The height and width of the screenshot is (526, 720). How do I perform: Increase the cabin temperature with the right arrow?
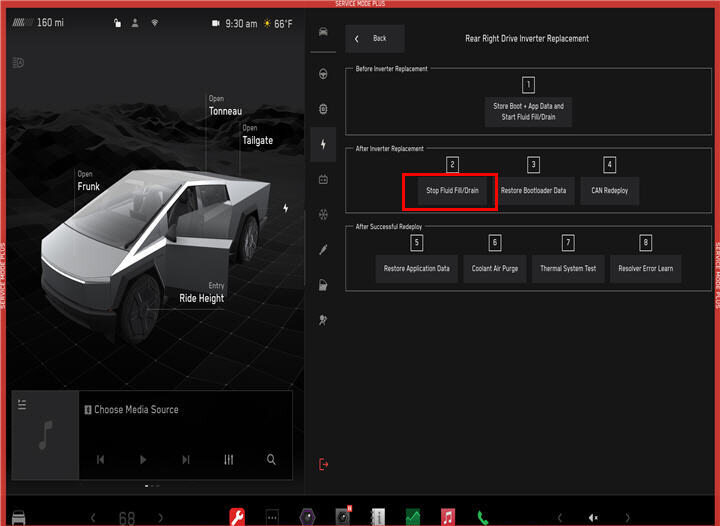coord(160,518)
